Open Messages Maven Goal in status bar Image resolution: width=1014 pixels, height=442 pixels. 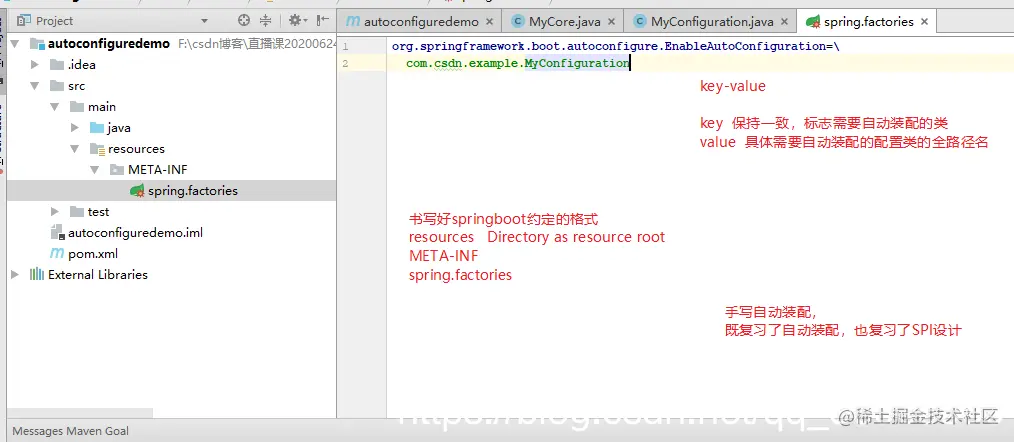click(70, 430)
